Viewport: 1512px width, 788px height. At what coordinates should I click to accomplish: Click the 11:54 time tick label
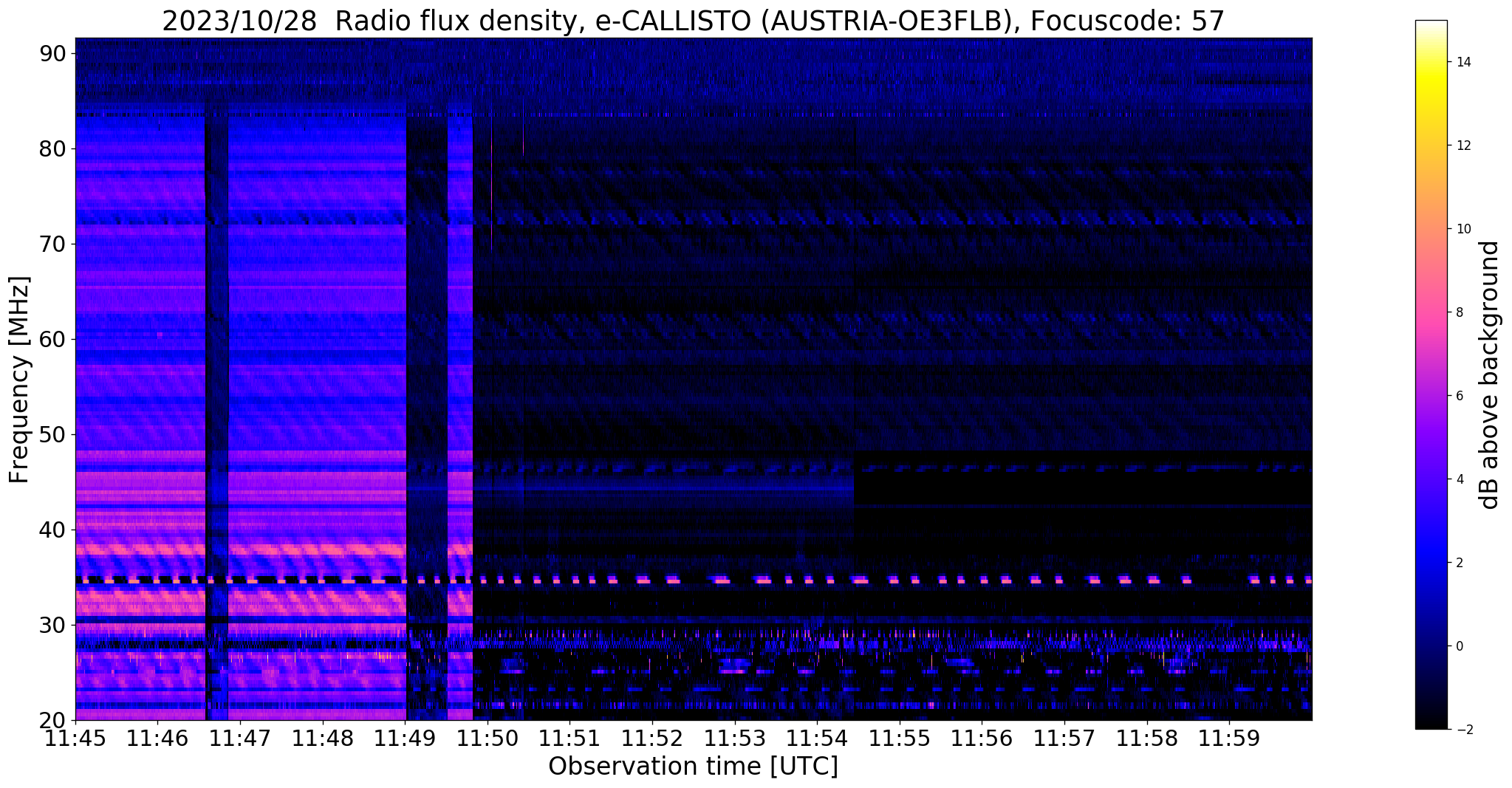tap(817, 739)
